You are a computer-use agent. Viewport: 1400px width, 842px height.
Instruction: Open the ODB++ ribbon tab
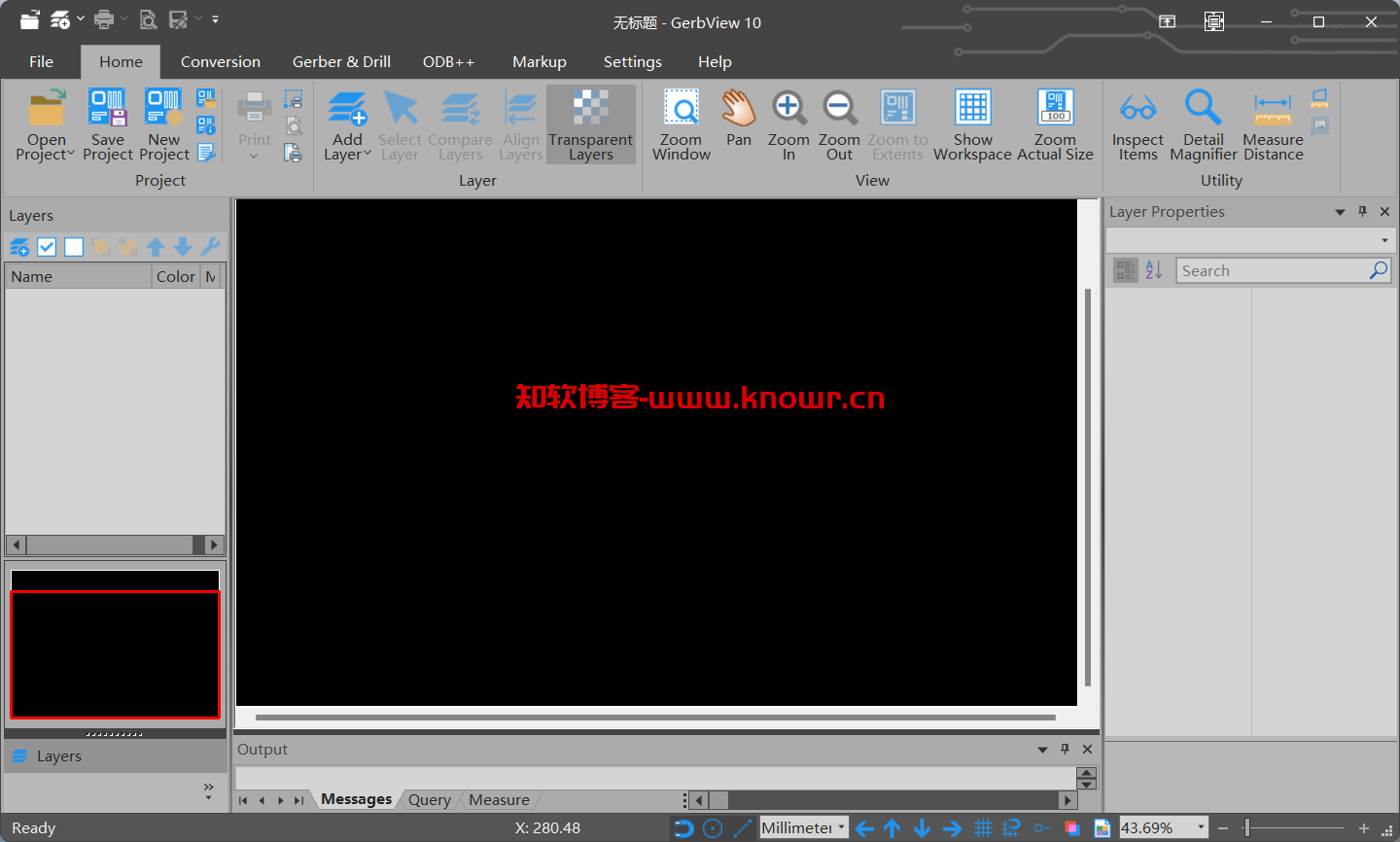coord(448,61)
